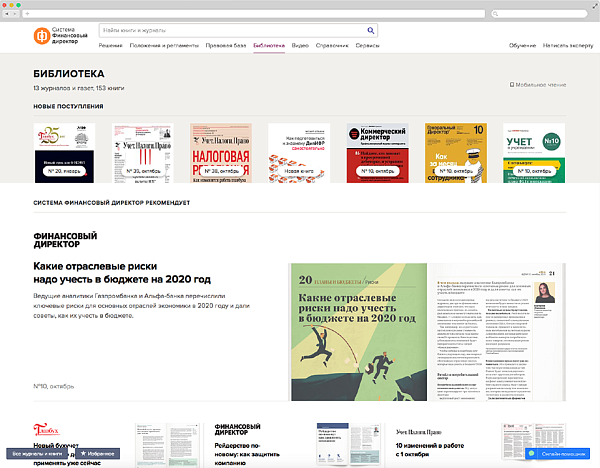Click the browser forward arrow
Viewport: 600px width, 468px height.
coord(15,14)
